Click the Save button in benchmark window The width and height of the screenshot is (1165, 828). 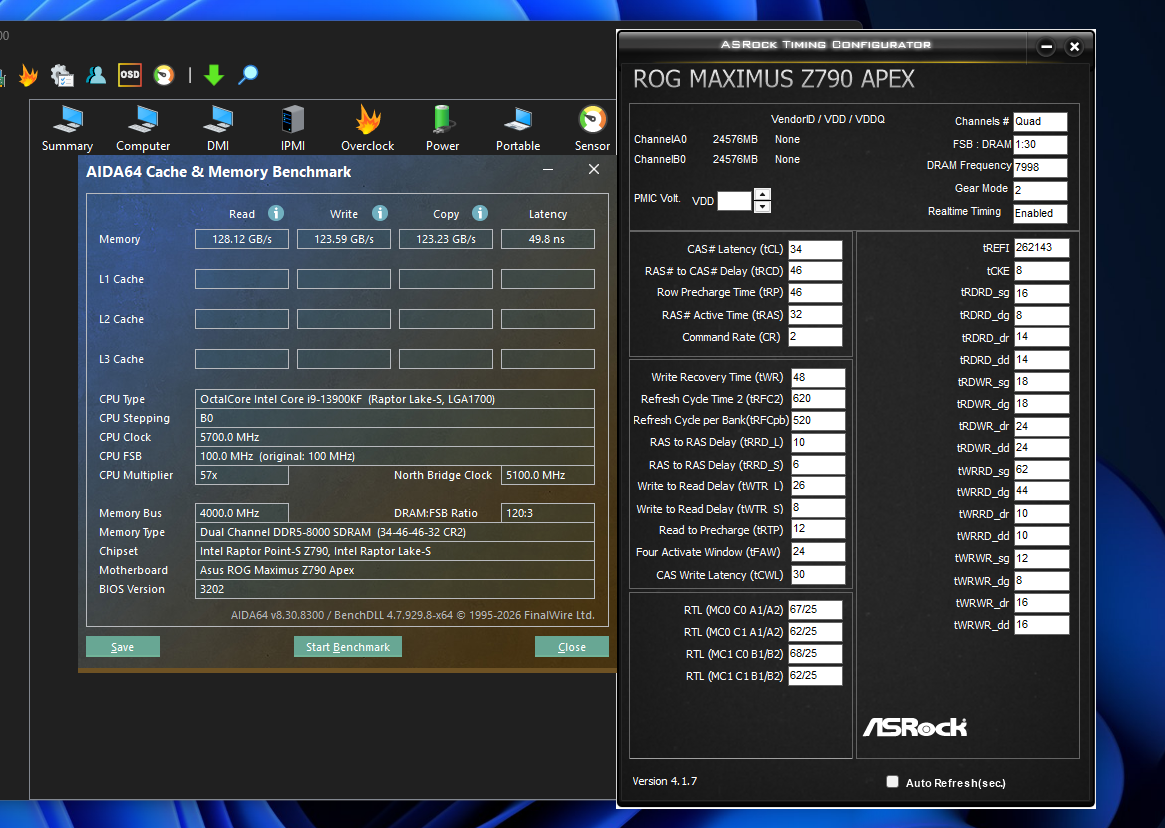[x=123, y=647]
